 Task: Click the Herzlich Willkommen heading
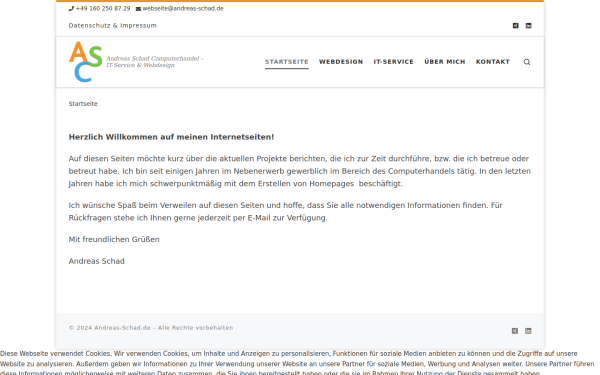[171, 137]
